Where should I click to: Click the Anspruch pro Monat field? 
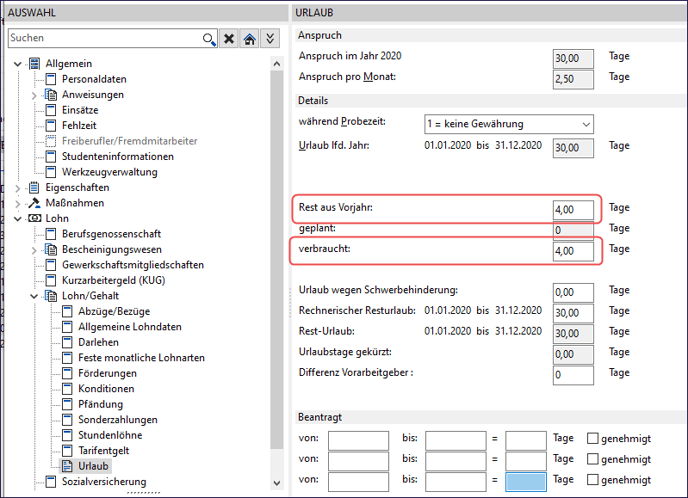coord(573,79)
